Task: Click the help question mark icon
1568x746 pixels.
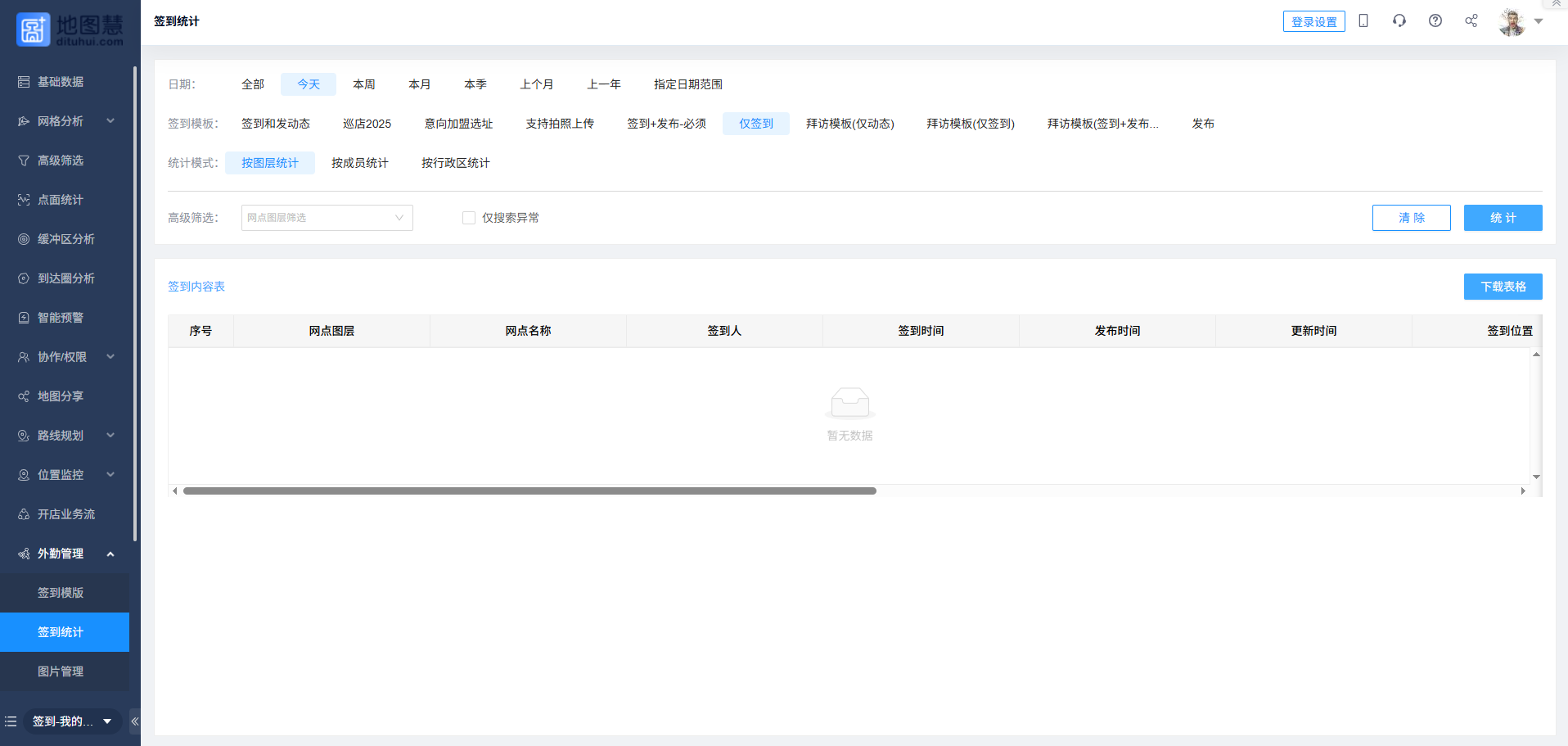Action: point(1435,21)
